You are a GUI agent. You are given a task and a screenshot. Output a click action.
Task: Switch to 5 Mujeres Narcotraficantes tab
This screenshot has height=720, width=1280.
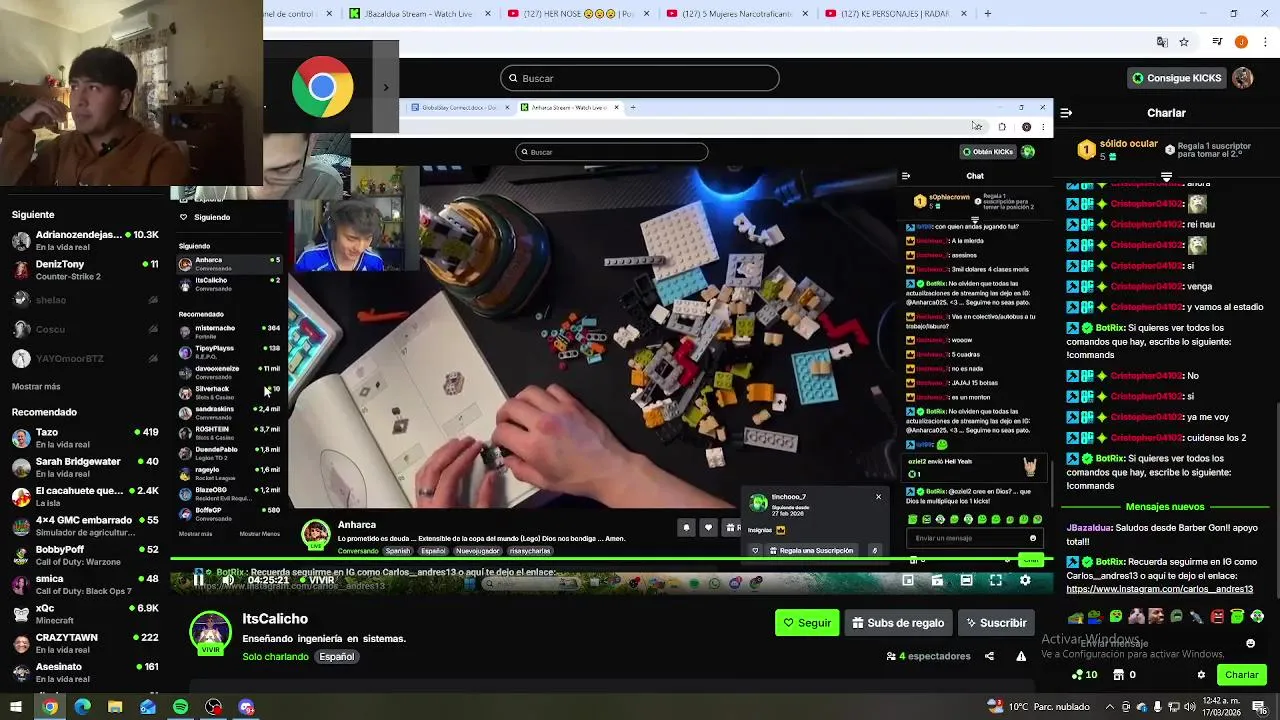coord(735,14)
